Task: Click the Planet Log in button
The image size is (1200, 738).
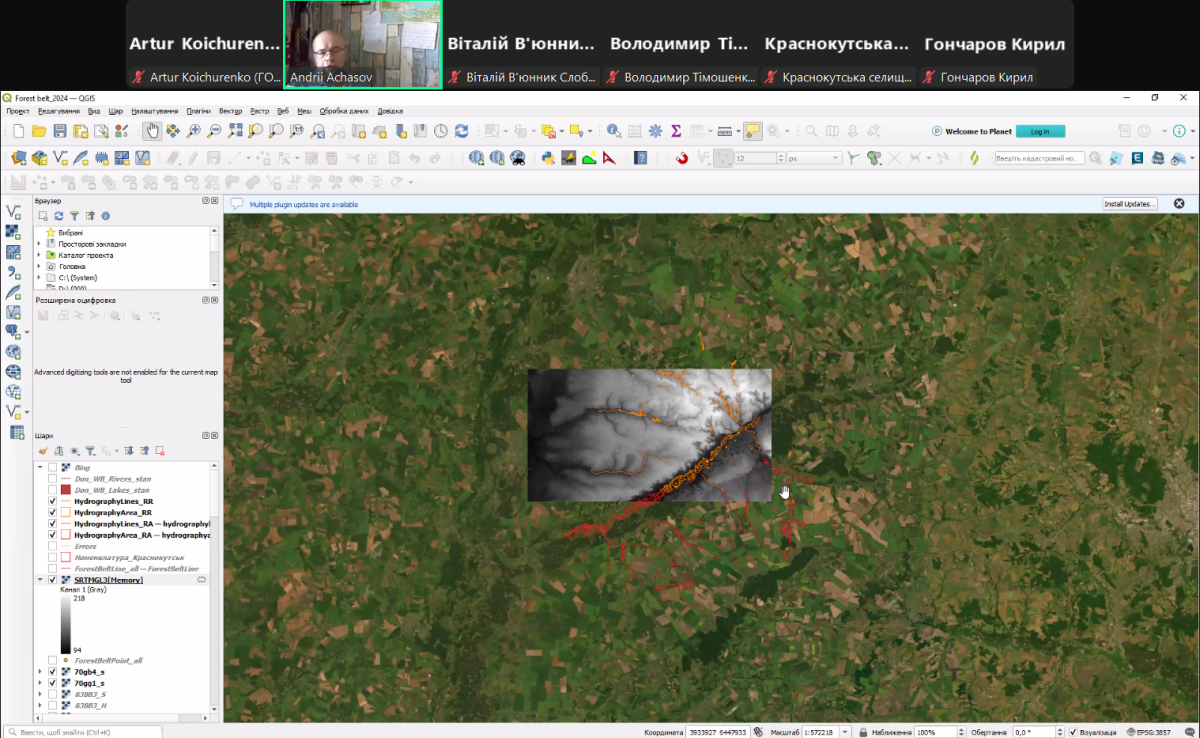Action: coord(1040,131)
